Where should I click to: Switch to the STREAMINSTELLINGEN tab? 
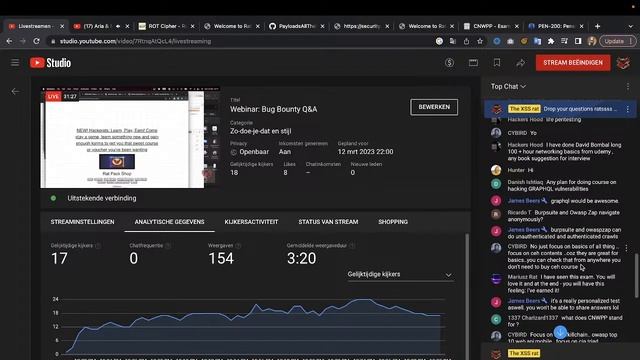coord(82,222)
